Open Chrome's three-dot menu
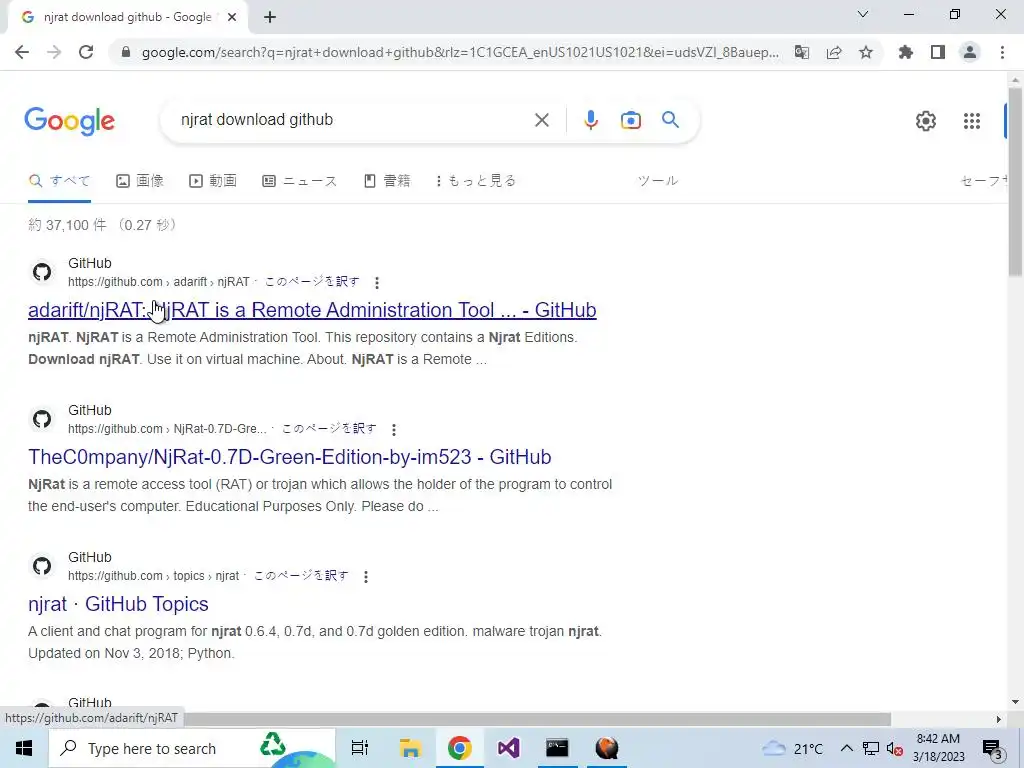Image resolution: width=1024 pixels, height=768 pixels. (x=1002, y=52)
